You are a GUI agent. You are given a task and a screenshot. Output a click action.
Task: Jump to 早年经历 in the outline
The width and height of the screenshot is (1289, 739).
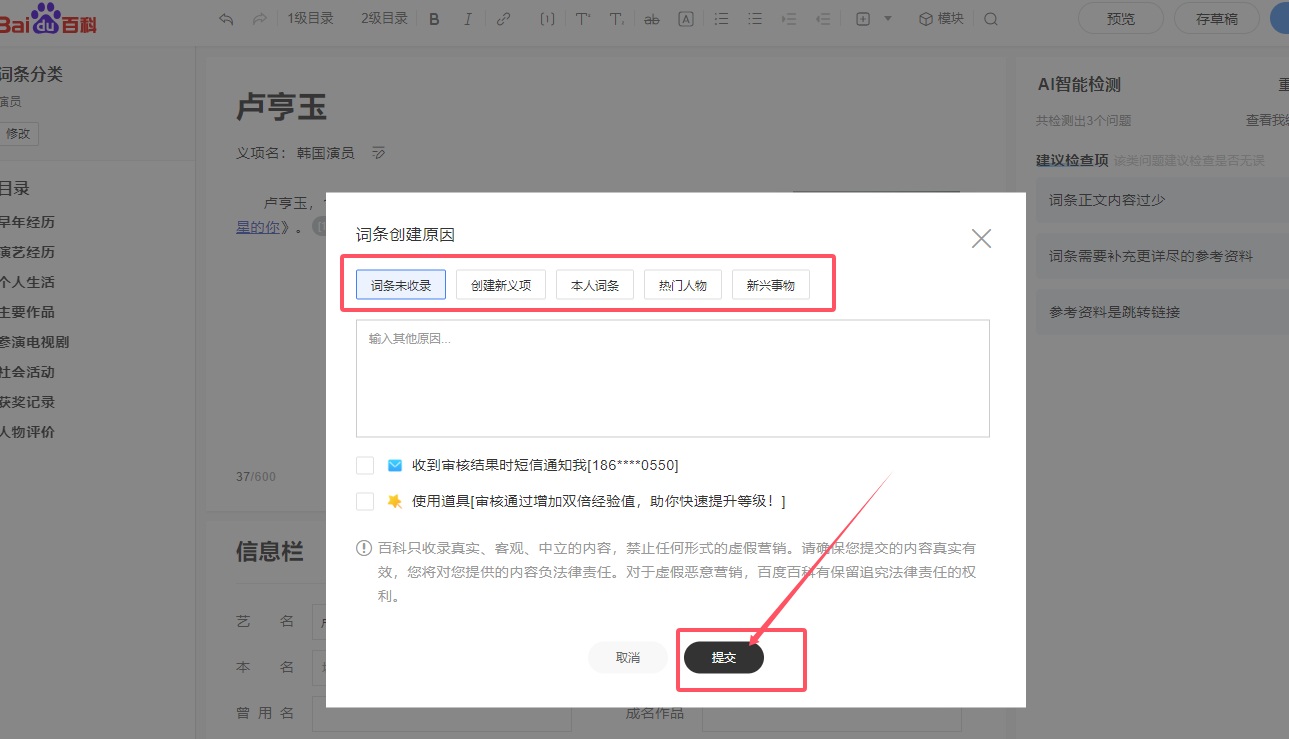(x=27, y=222)
